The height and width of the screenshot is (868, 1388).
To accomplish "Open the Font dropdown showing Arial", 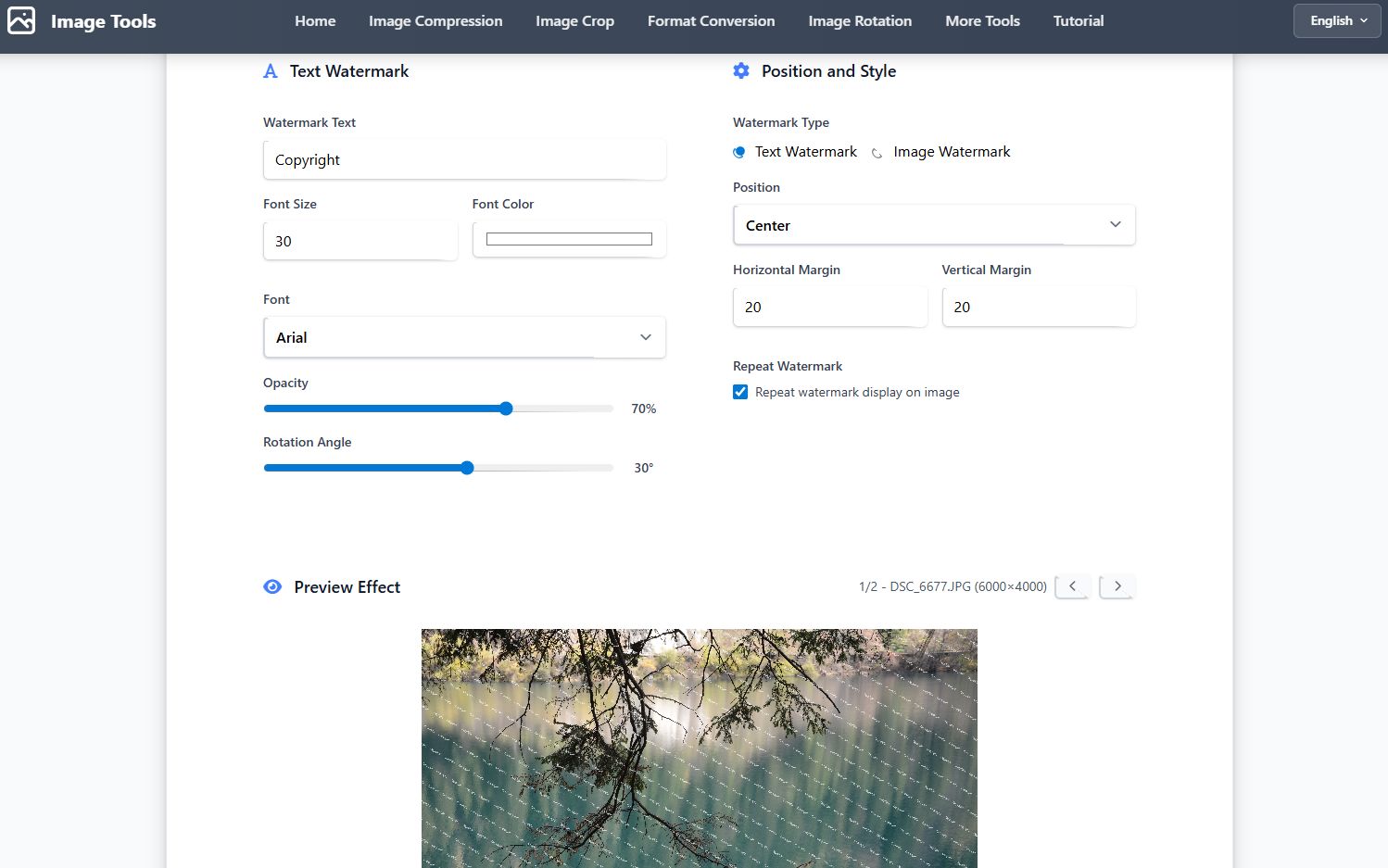I will [x=464, y=337].
